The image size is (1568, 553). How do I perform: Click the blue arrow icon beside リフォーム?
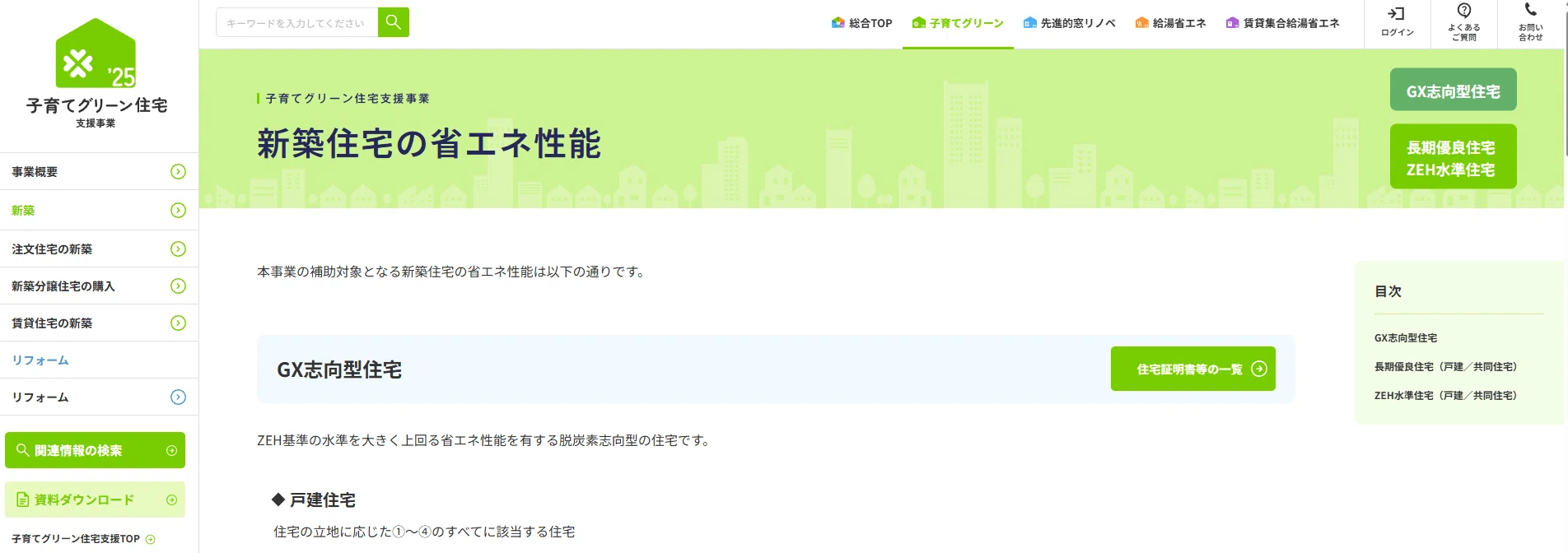pyautogui.click(x=178, y=397)
